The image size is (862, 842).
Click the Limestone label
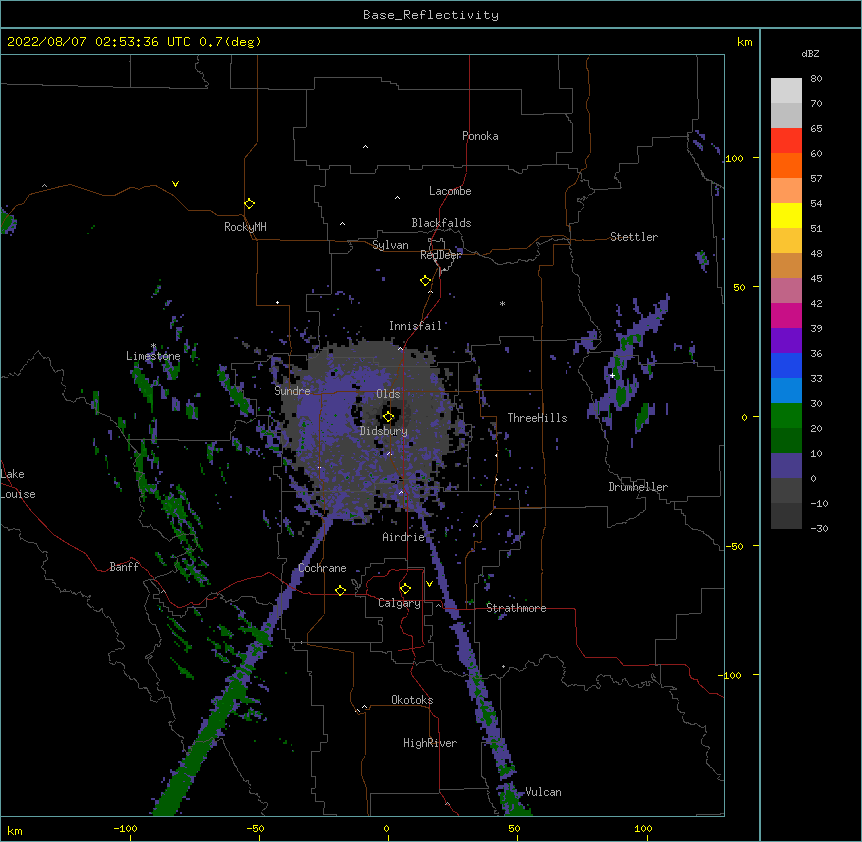pyautogui.click(x=153, y=356)
